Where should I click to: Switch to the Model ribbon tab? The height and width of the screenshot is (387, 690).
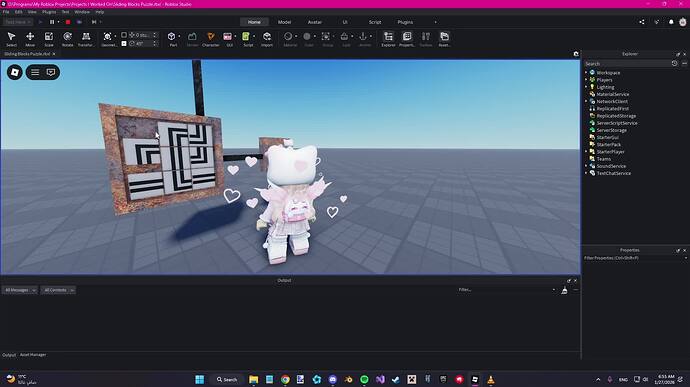284,22
